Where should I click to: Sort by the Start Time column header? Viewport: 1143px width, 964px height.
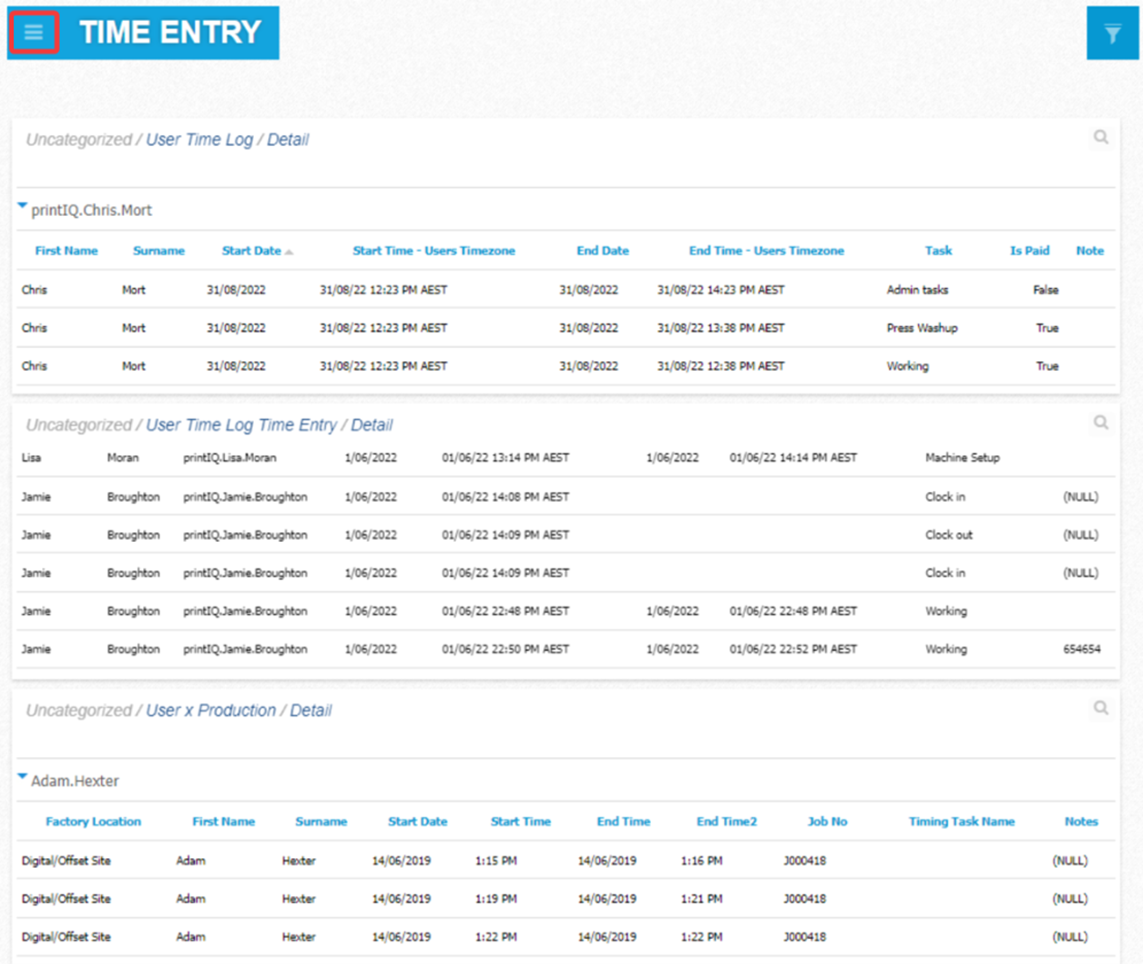click(x=520, y=822)
